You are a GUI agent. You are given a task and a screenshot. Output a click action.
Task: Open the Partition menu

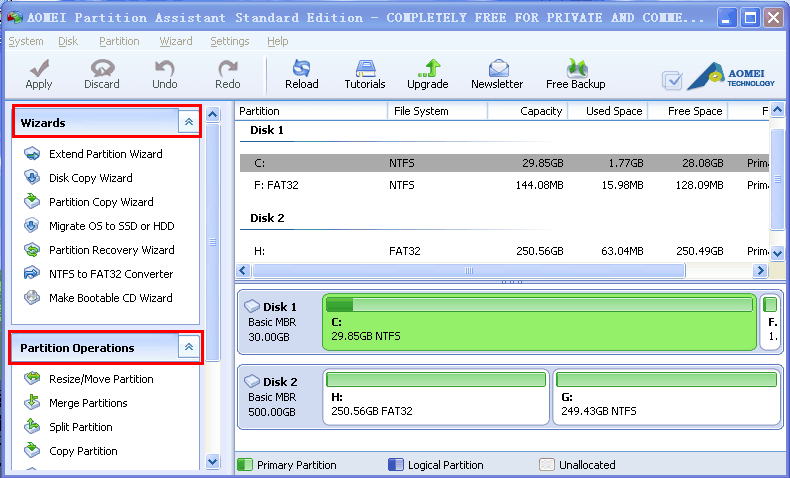[x=119, y=41]
